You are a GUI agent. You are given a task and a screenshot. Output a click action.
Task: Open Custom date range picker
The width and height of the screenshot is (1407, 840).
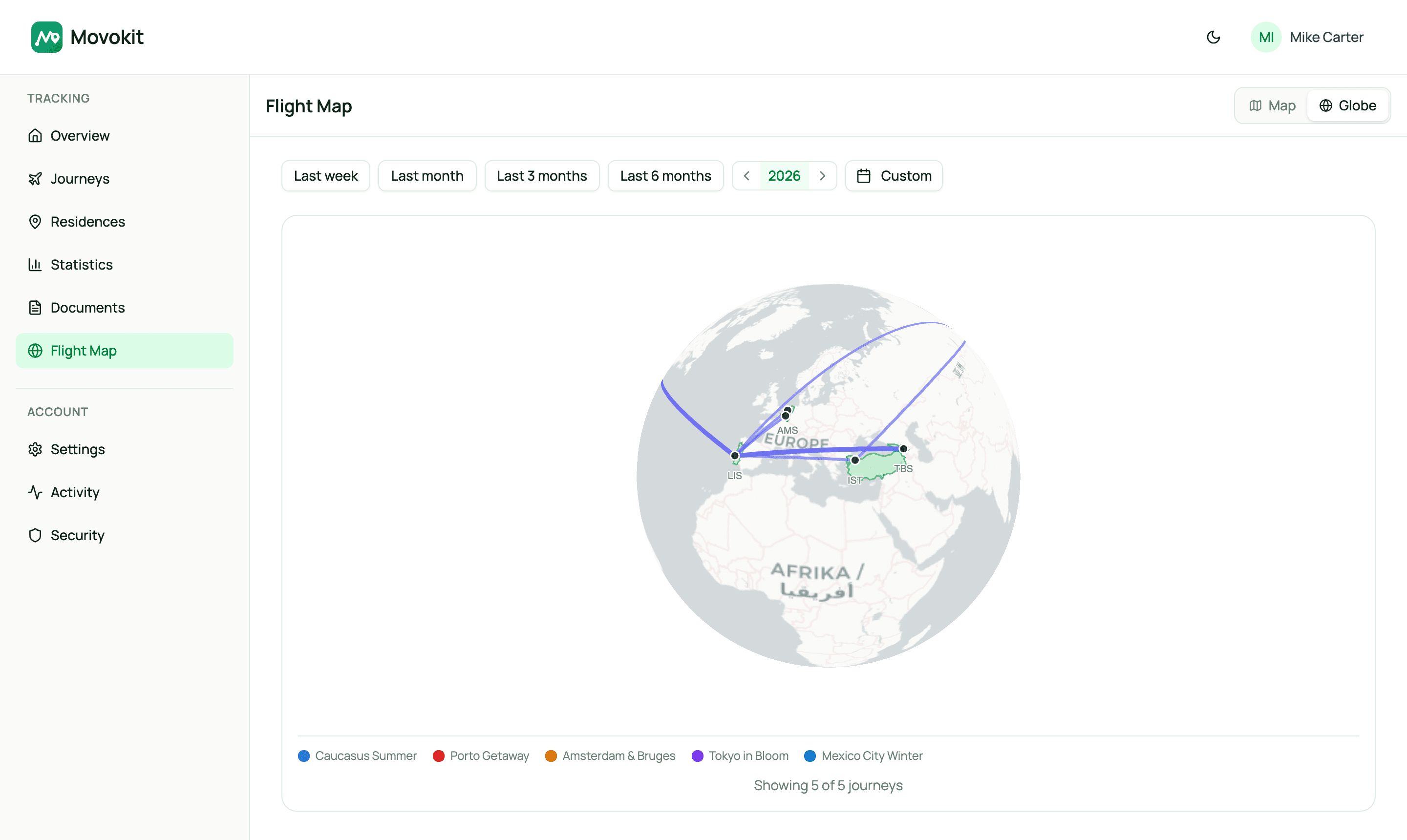[894, 176]
